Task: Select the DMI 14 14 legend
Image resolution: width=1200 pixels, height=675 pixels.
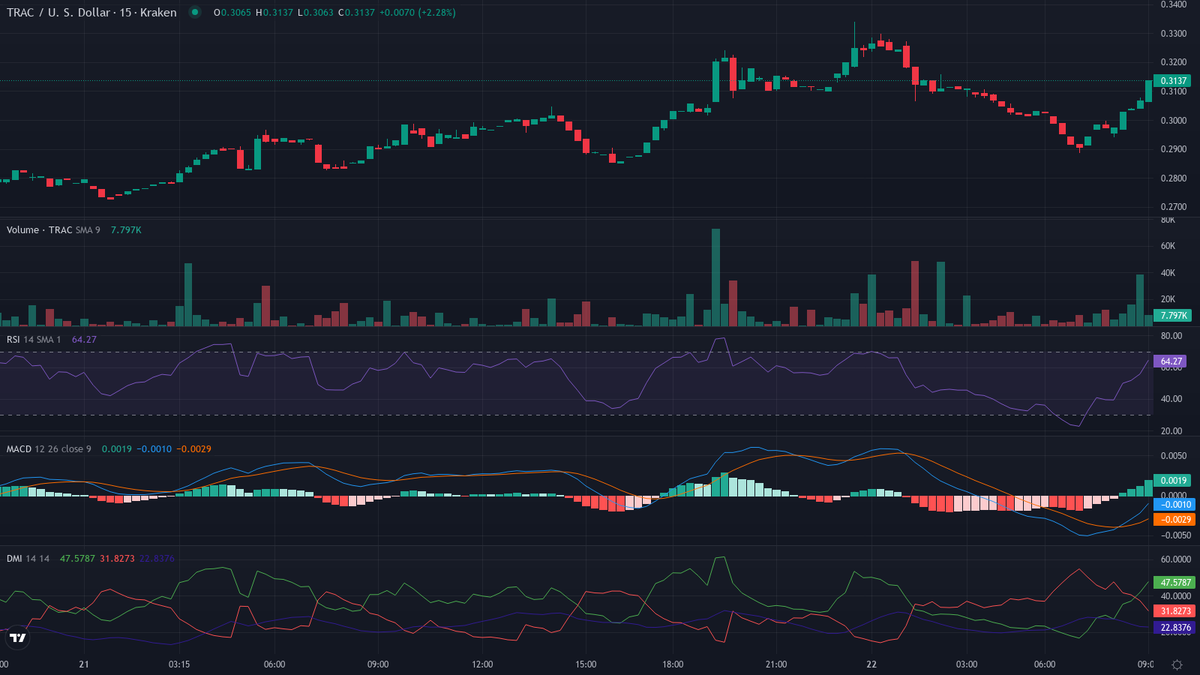Action: tap(29, 557)
